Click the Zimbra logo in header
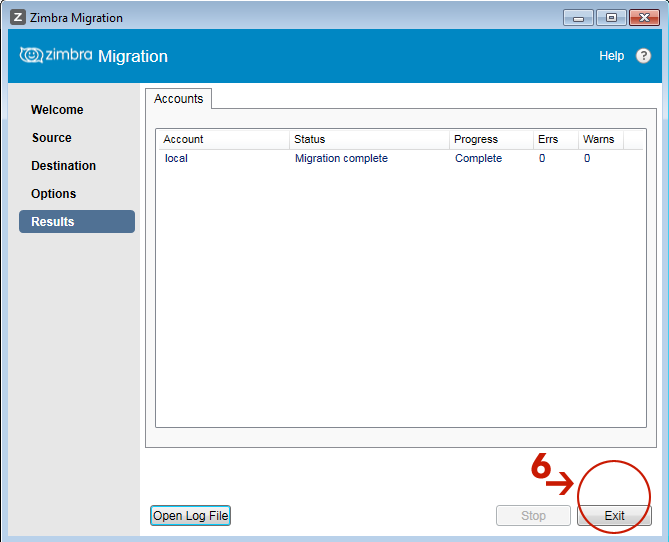669x542 pixels. coord(56,55)
